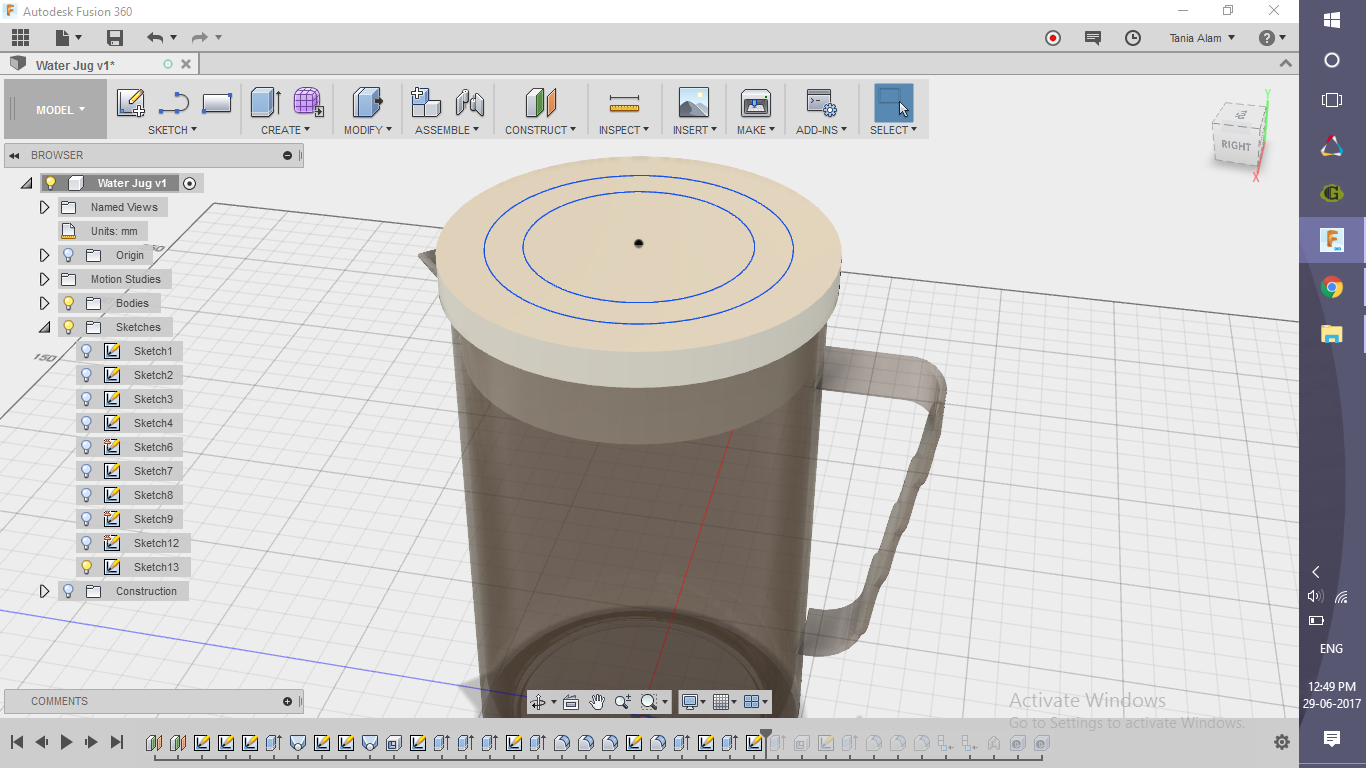Open the SKETCH menu
This screenshot has height=768, width=1366.
click(x=173, y=130)
